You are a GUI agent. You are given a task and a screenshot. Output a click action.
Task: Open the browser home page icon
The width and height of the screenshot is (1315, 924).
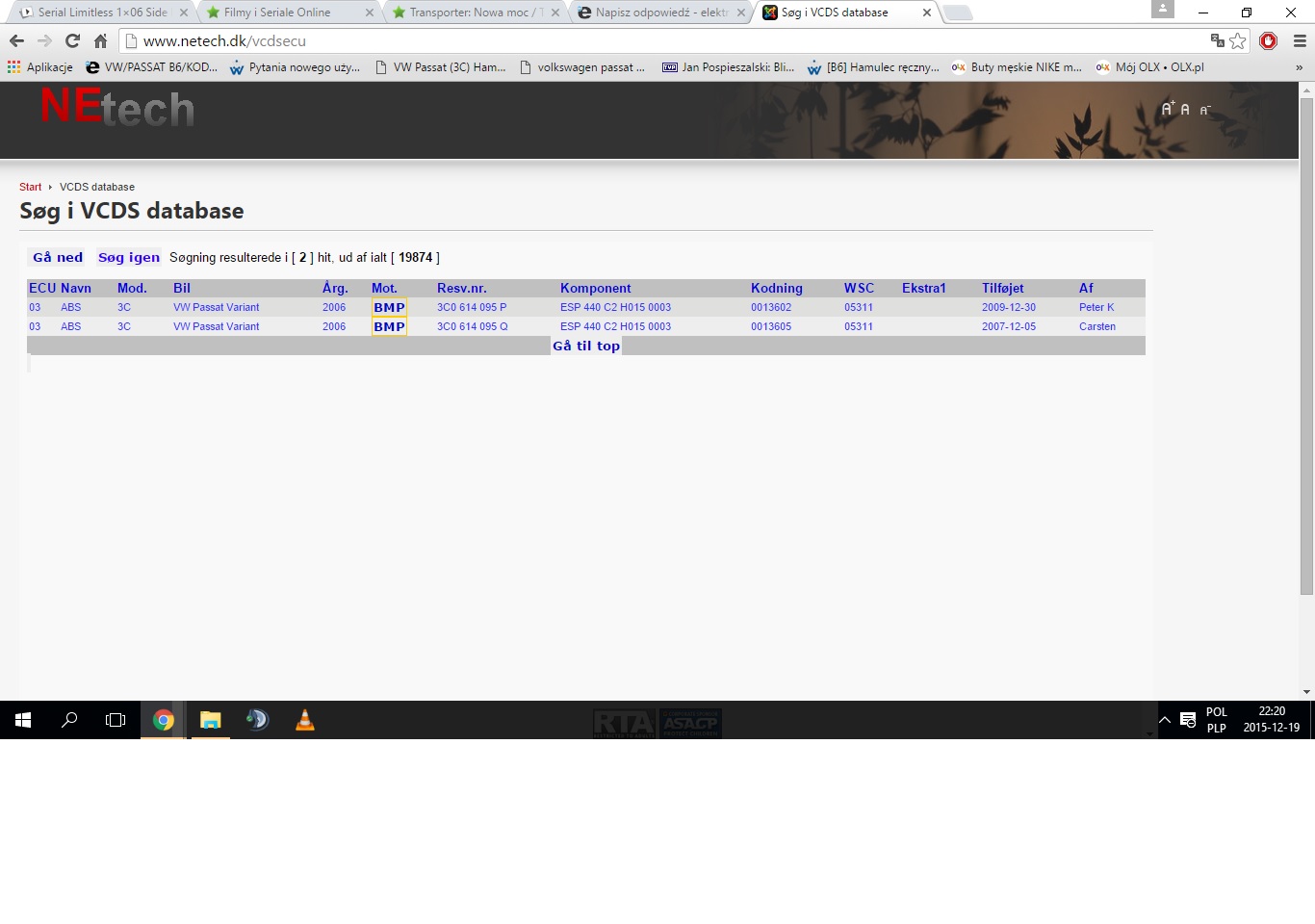point(100,40)
